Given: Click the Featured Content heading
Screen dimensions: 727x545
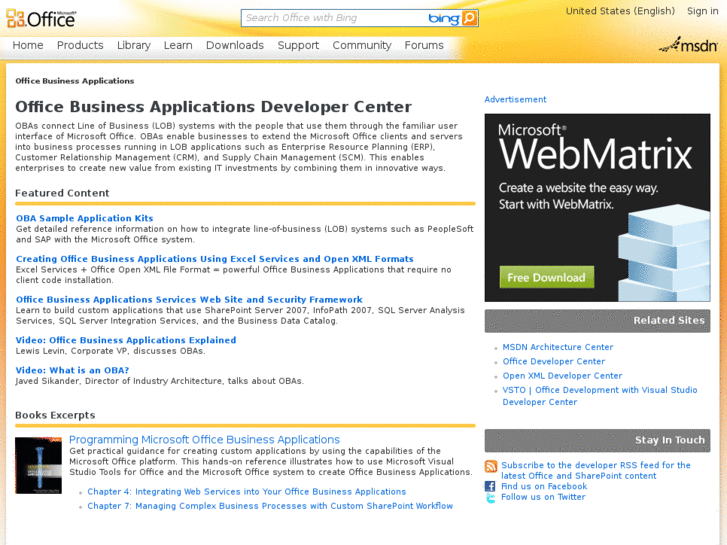Looking at the screenshot, I should pos(62,193).
